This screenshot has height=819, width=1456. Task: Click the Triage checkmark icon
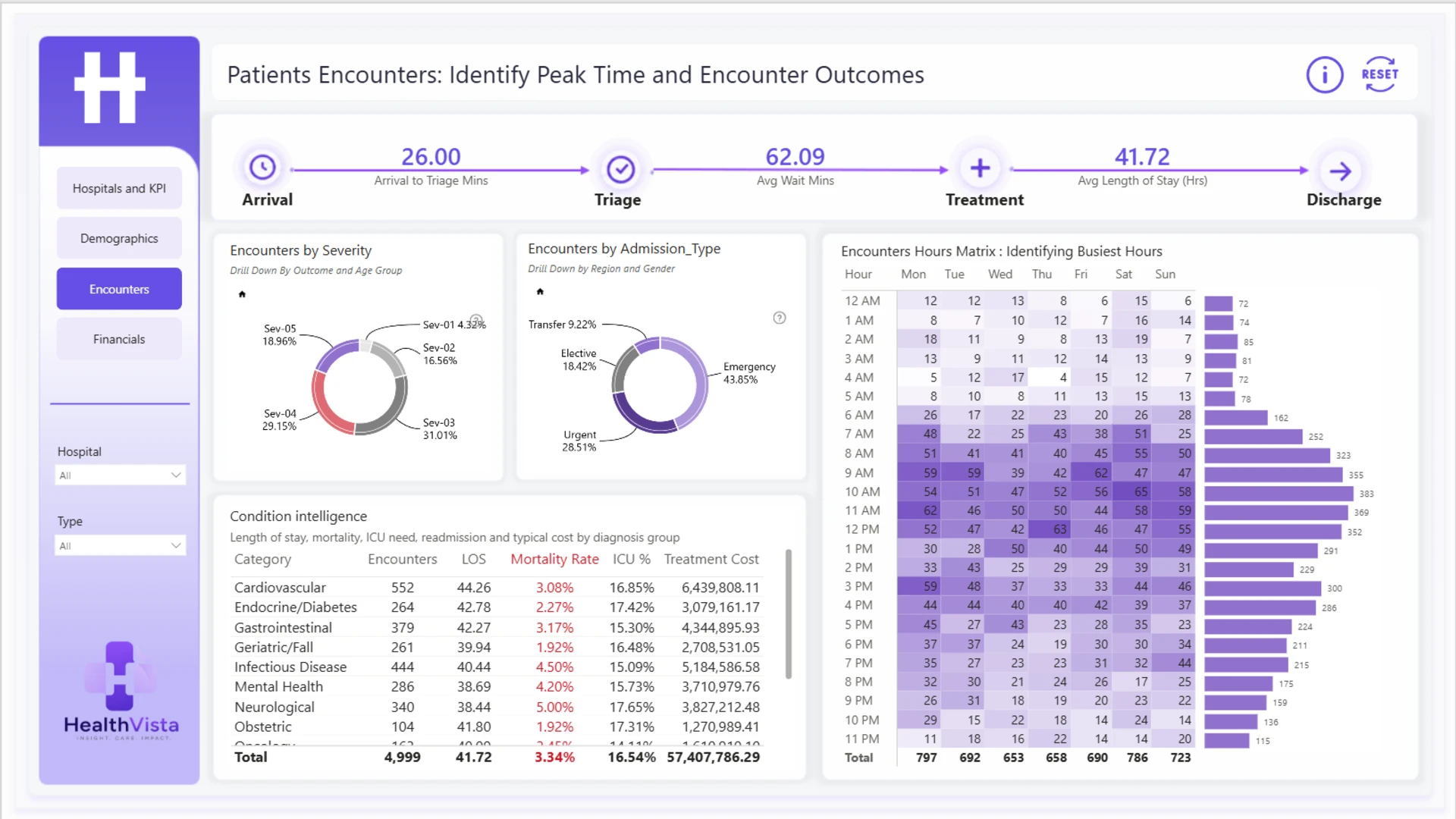coord(620,169)
